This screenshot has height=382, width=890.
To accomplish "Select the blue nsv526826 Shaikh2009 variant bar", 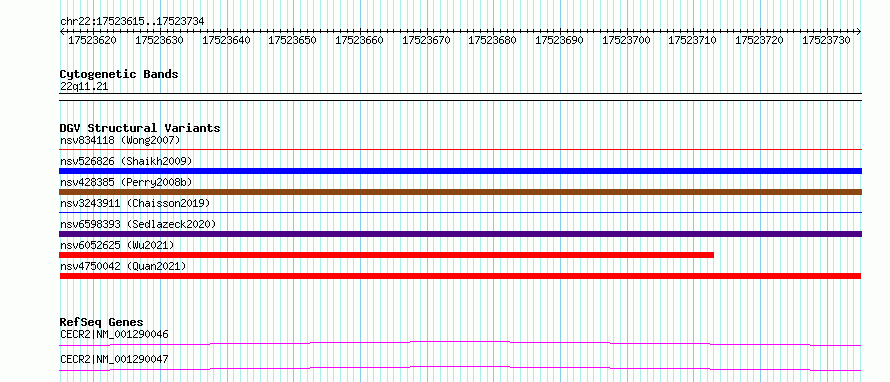I will click(460, 171).
